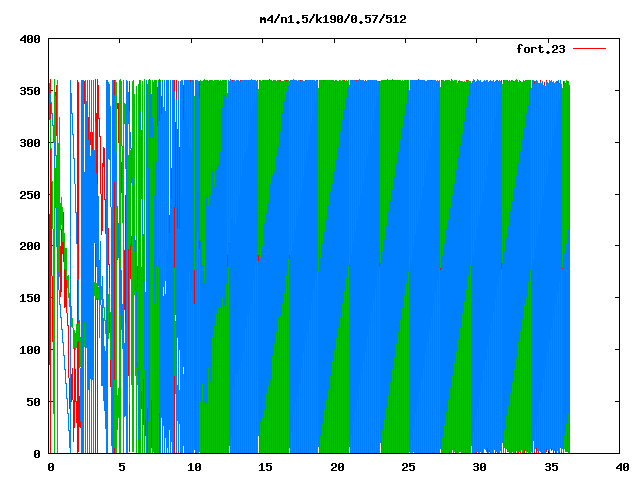
Task: Click y-axis label 50
Action: 33,402
